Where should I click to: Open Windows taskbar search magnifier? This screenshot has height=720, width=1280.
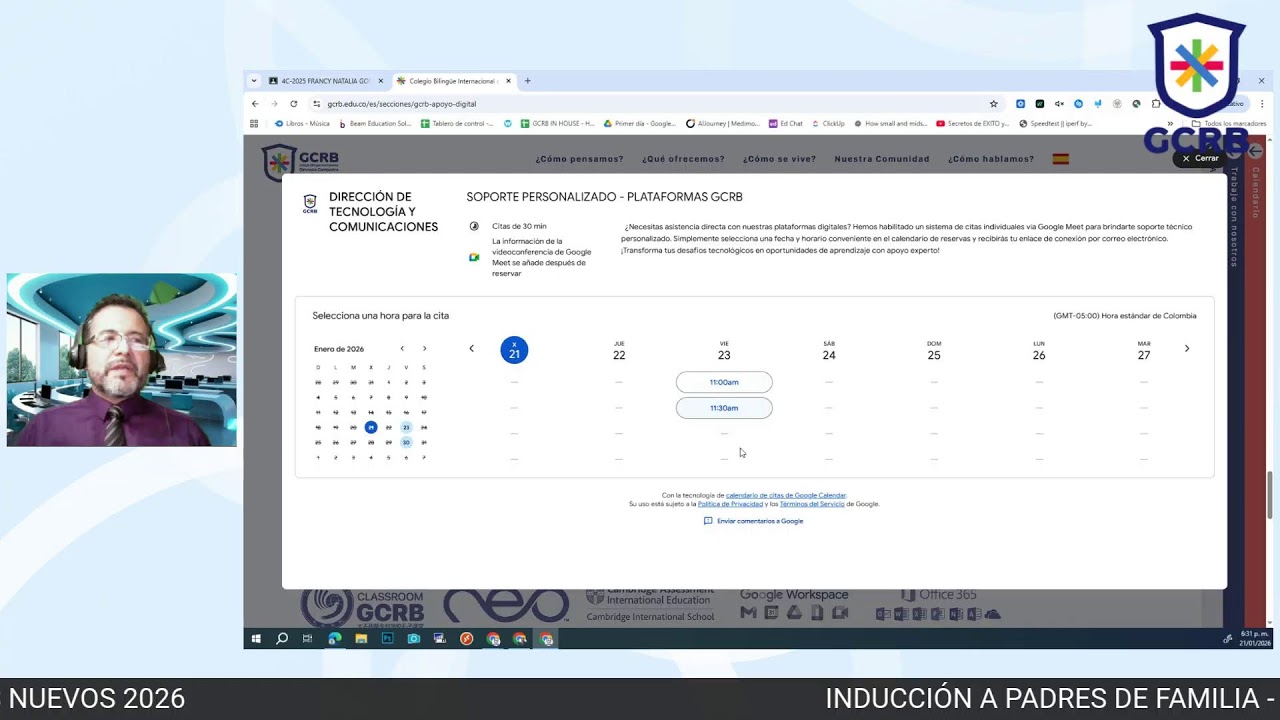click(x=282, y=639)
